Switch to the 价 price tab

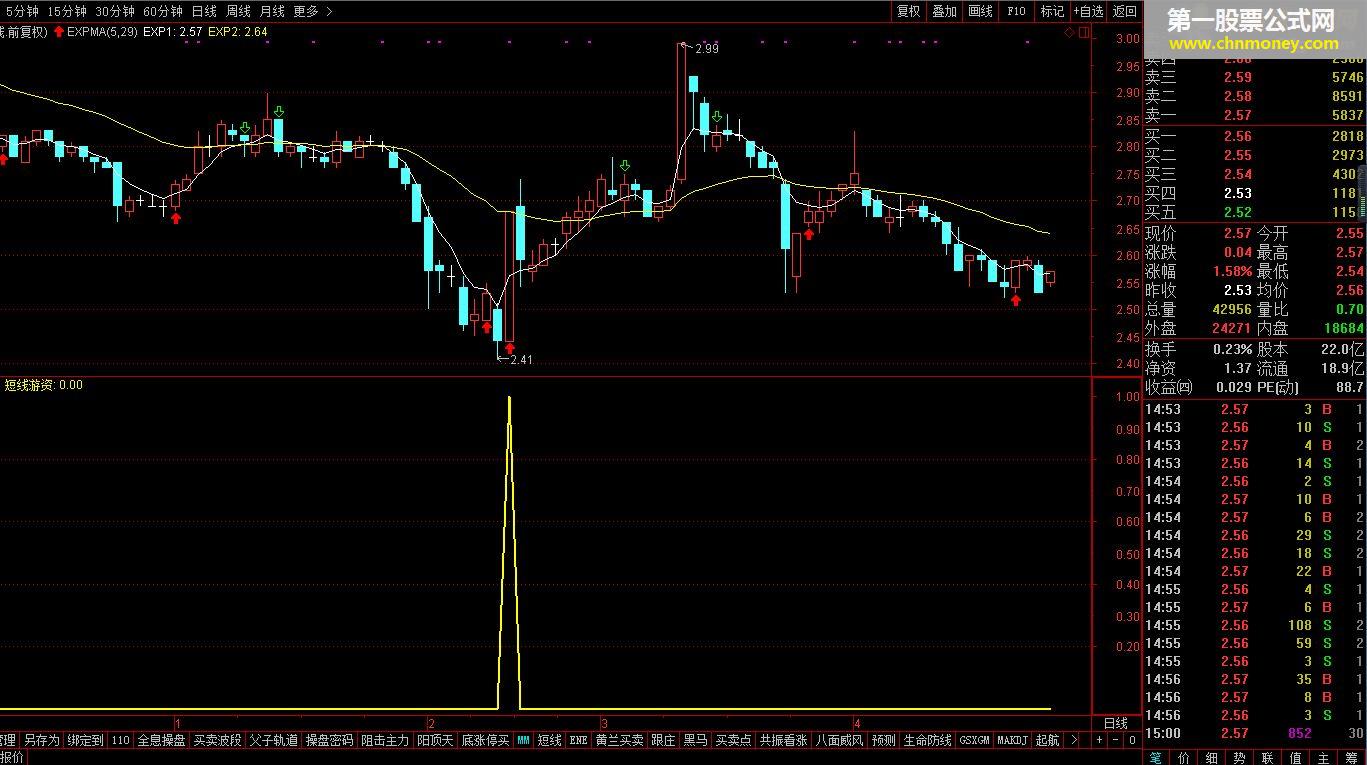coord(1184,758)
